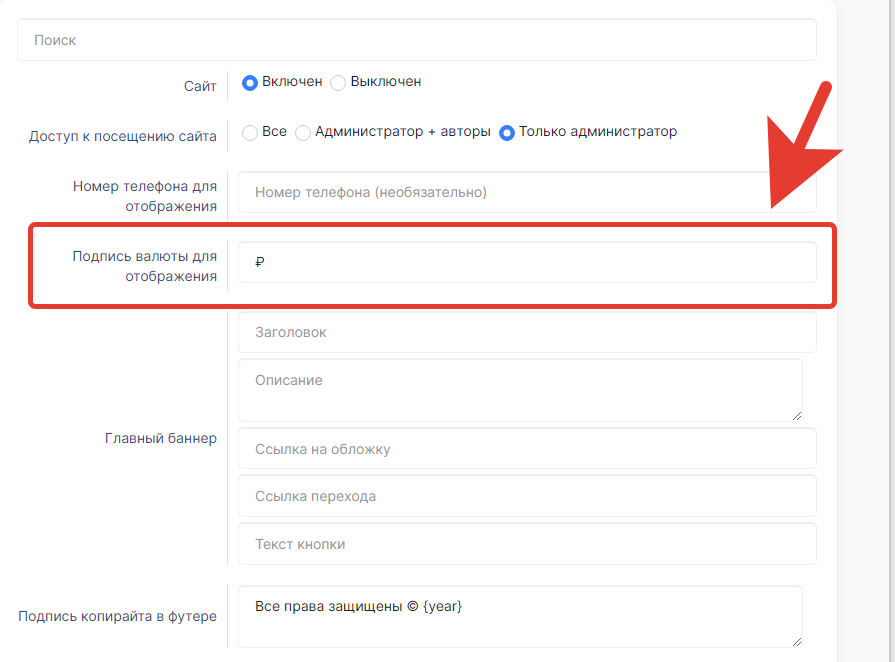
Task: Click the Поиск search field
Action: (x=417, y=40)
